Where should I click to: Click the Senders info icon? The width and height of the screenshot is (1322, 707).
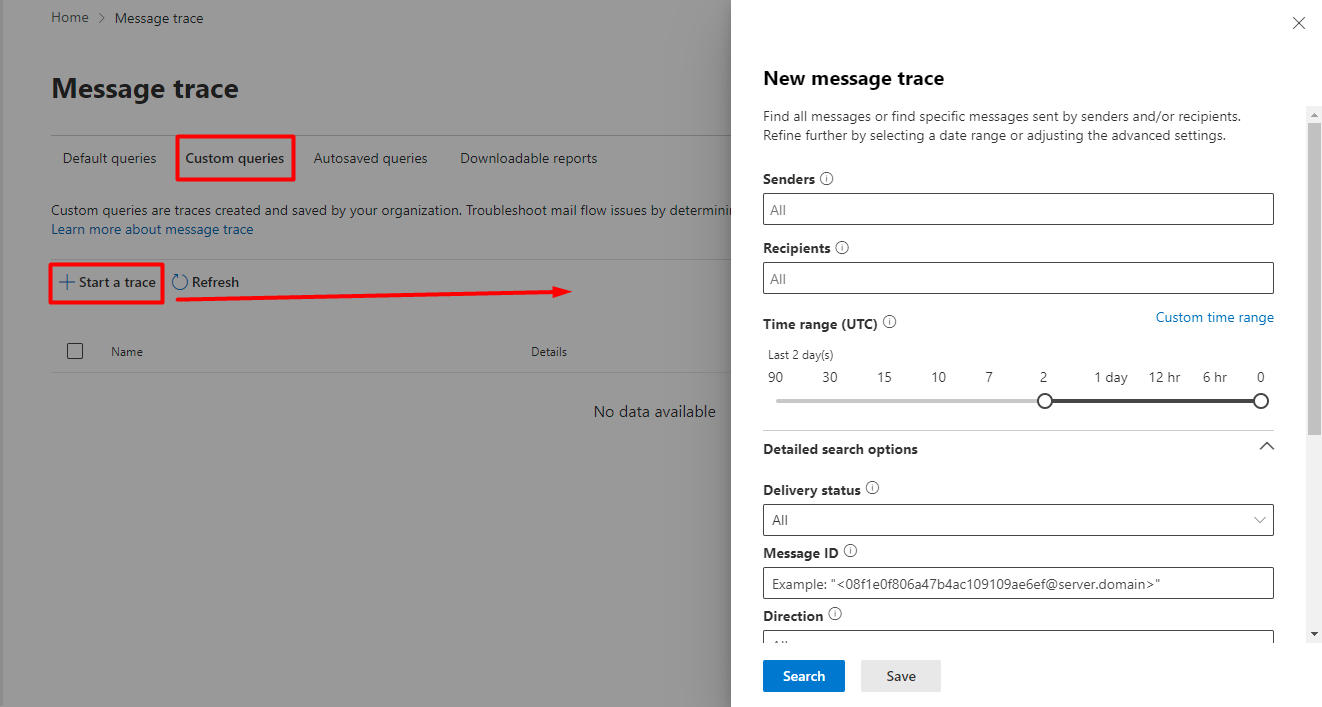click(826, 179)
